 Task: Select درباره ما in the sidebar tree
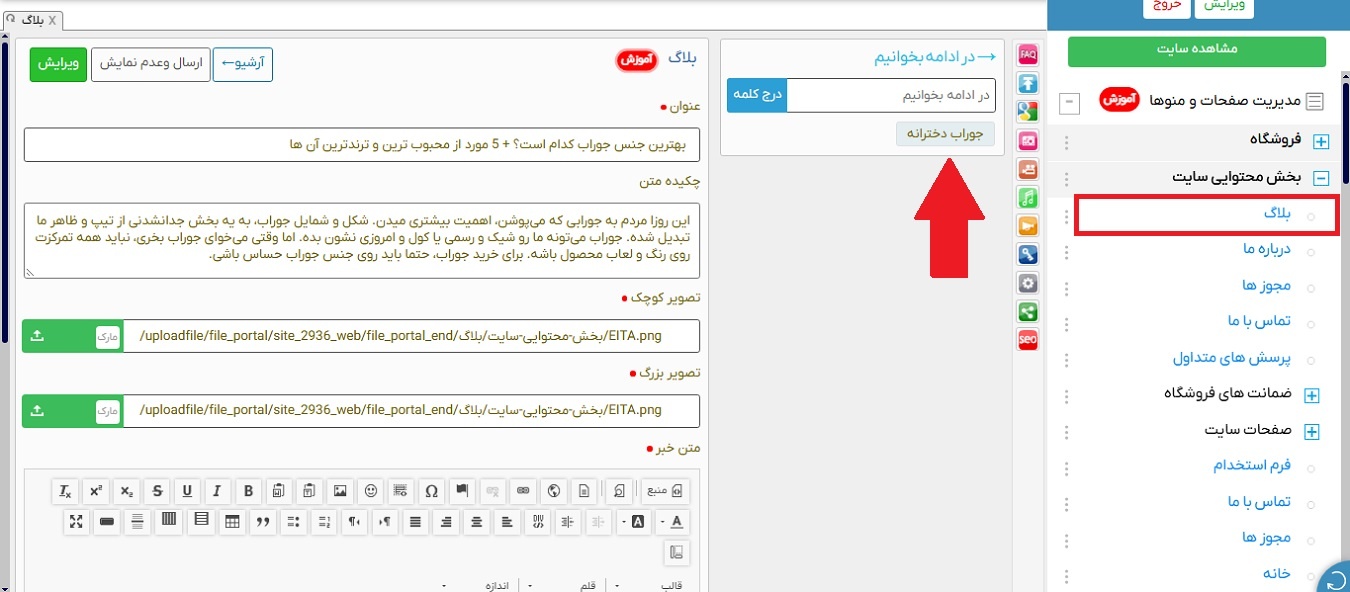click(1267, 250)
